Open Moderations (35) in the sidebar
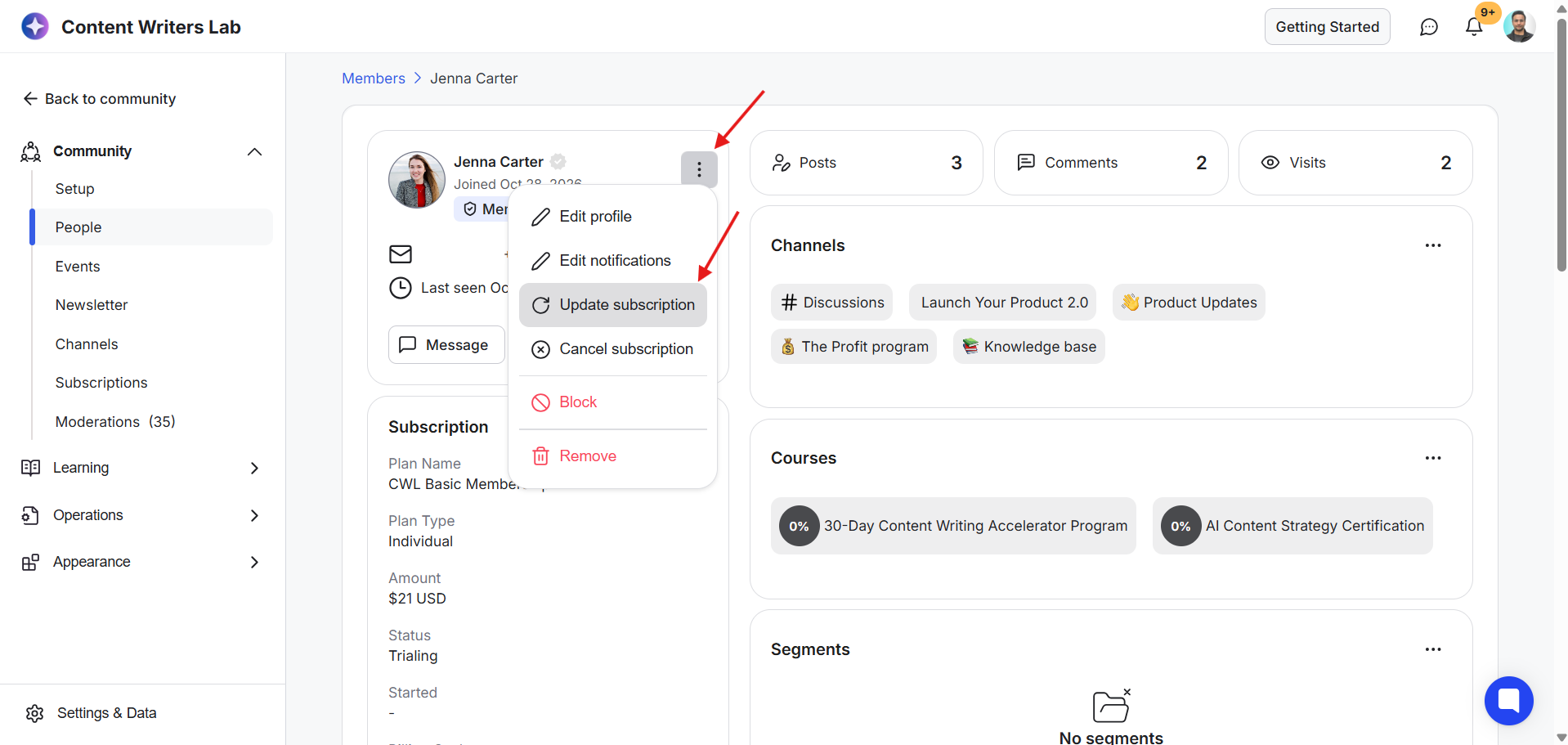The image size is (1568, 745). pyautogui.click(x=115, y=422)
